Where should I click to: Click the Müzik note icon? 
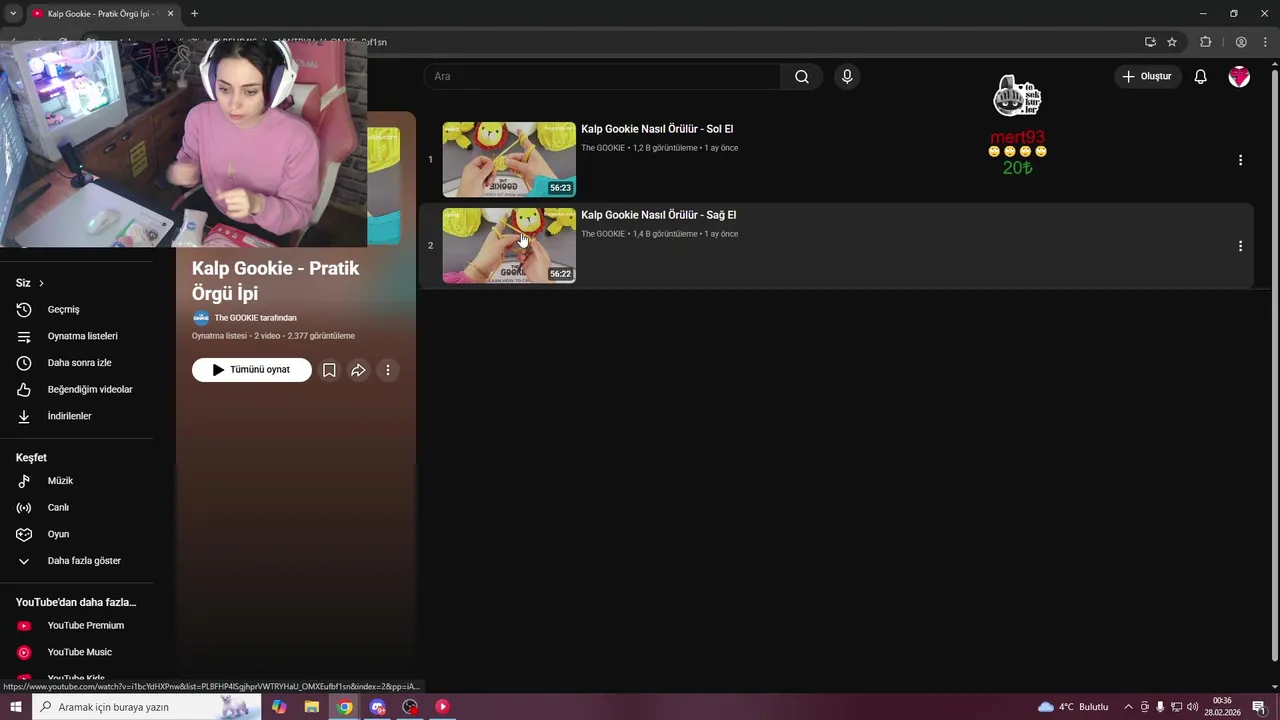pos(24,481)
